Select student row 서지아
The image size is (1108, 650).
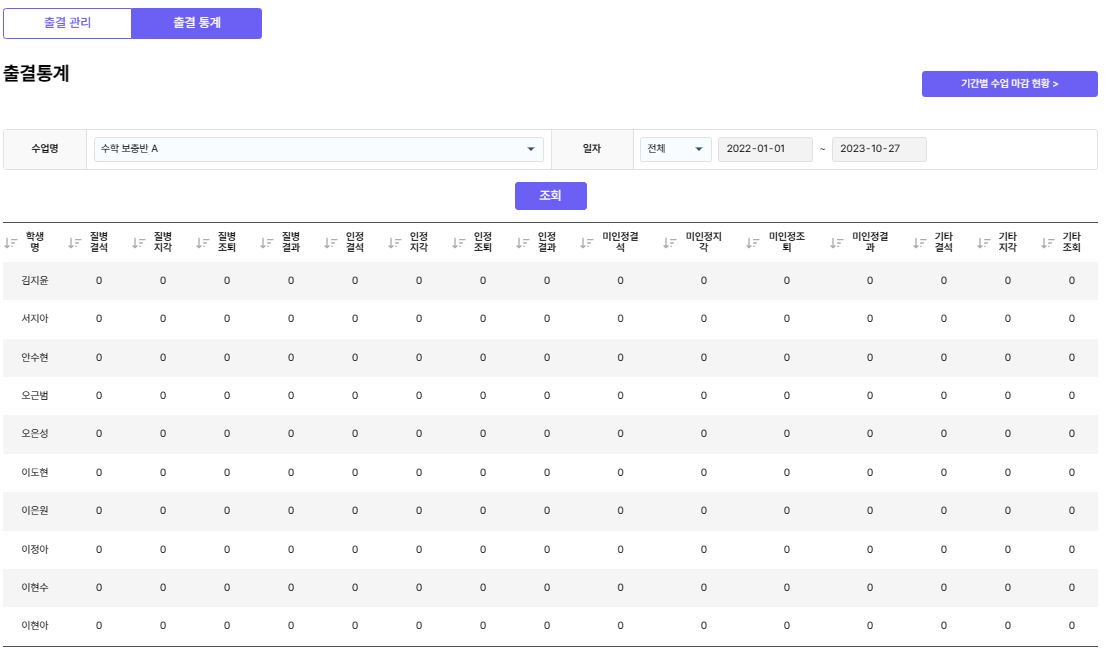point(550,319)
